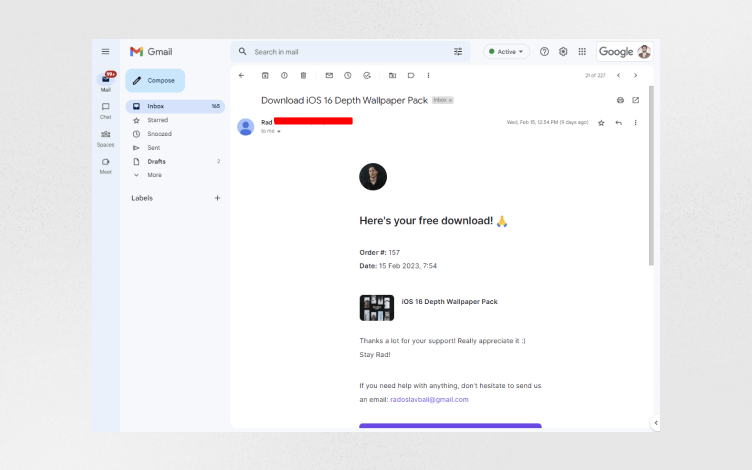The width and height of the screenshot is (752, 470).
Task: Star the message from Rad
Action: tap(601, 123)
